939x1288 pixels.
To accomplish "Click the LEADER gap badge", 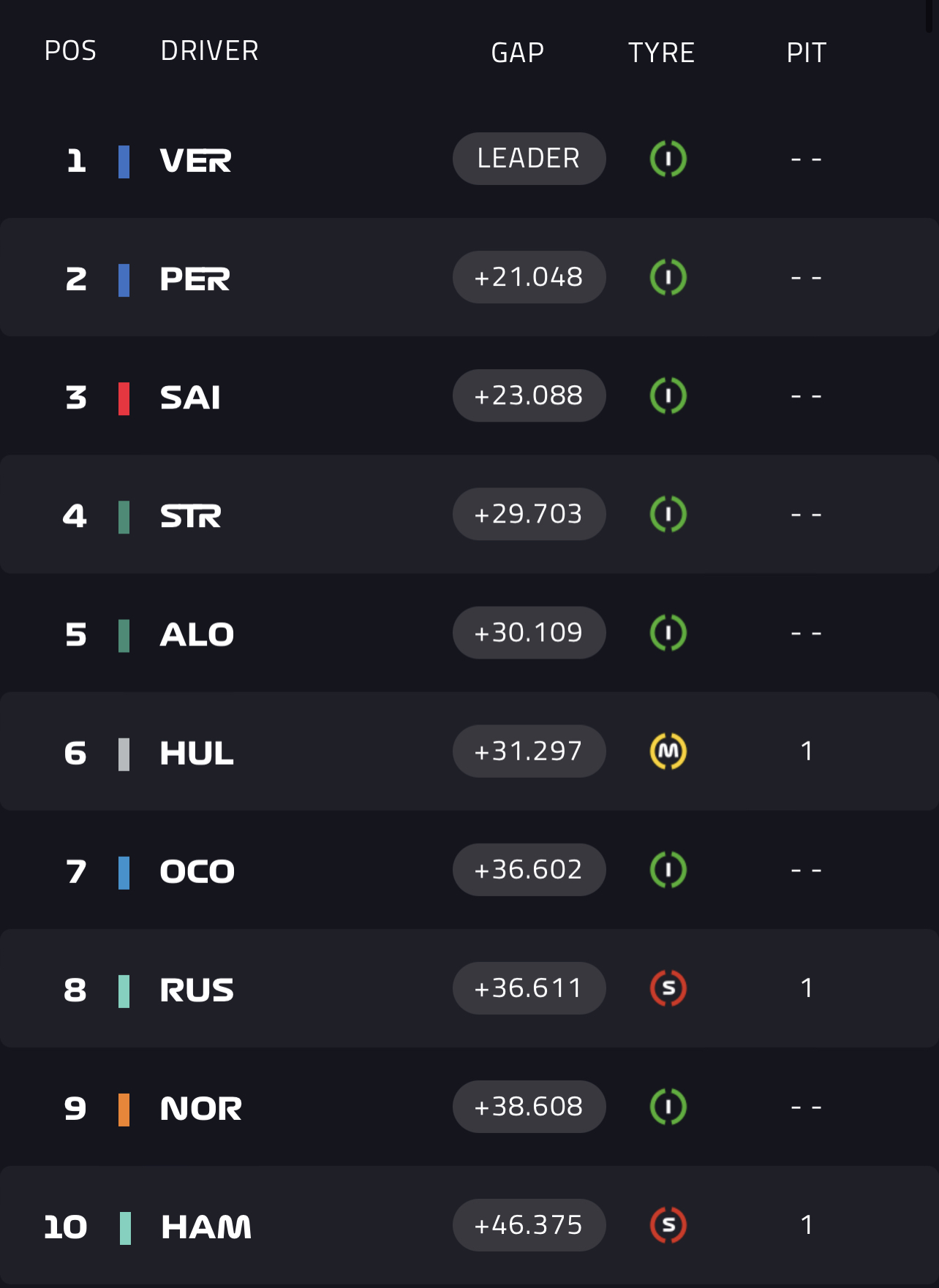I will [529, 159].
